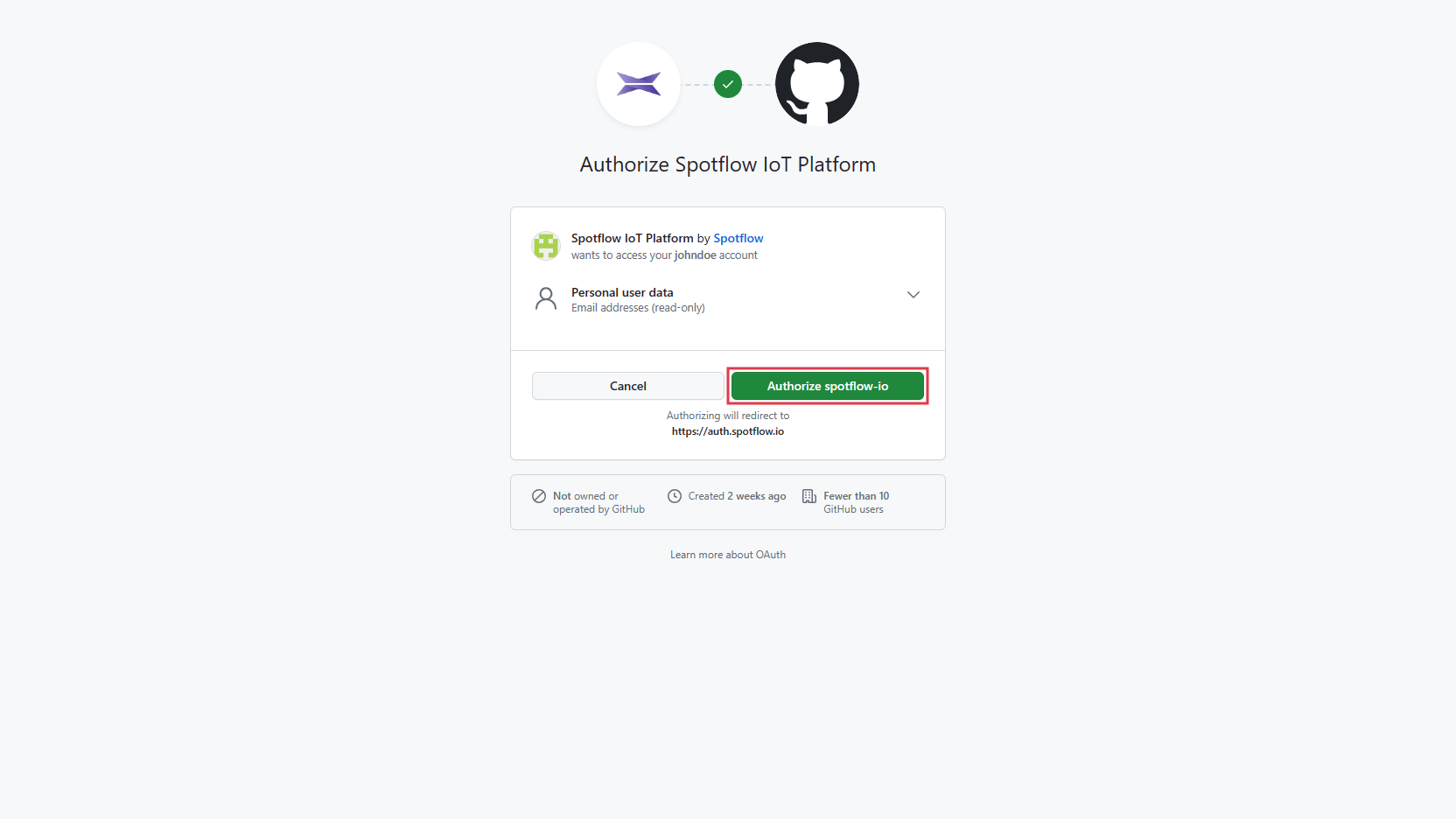Click the johndoe account name
This screenshot has width=1456, height=819.
[x=696, y=255]
